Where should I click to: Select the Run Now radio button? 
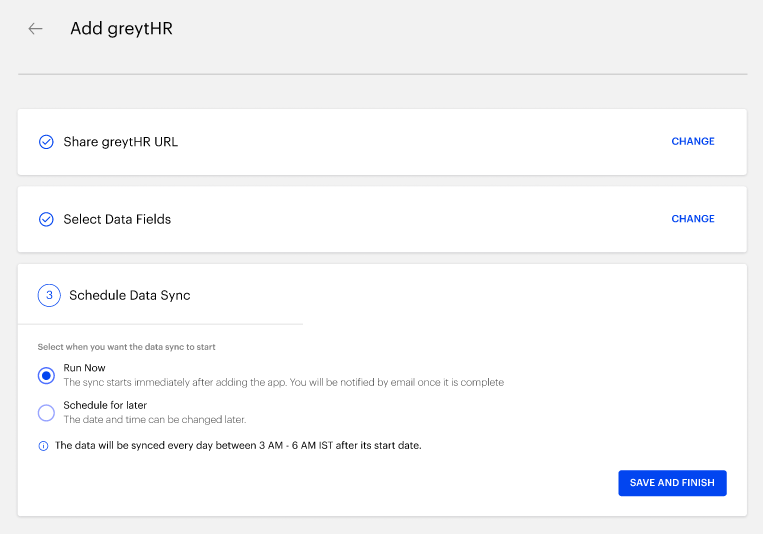[x=46, y=375]
